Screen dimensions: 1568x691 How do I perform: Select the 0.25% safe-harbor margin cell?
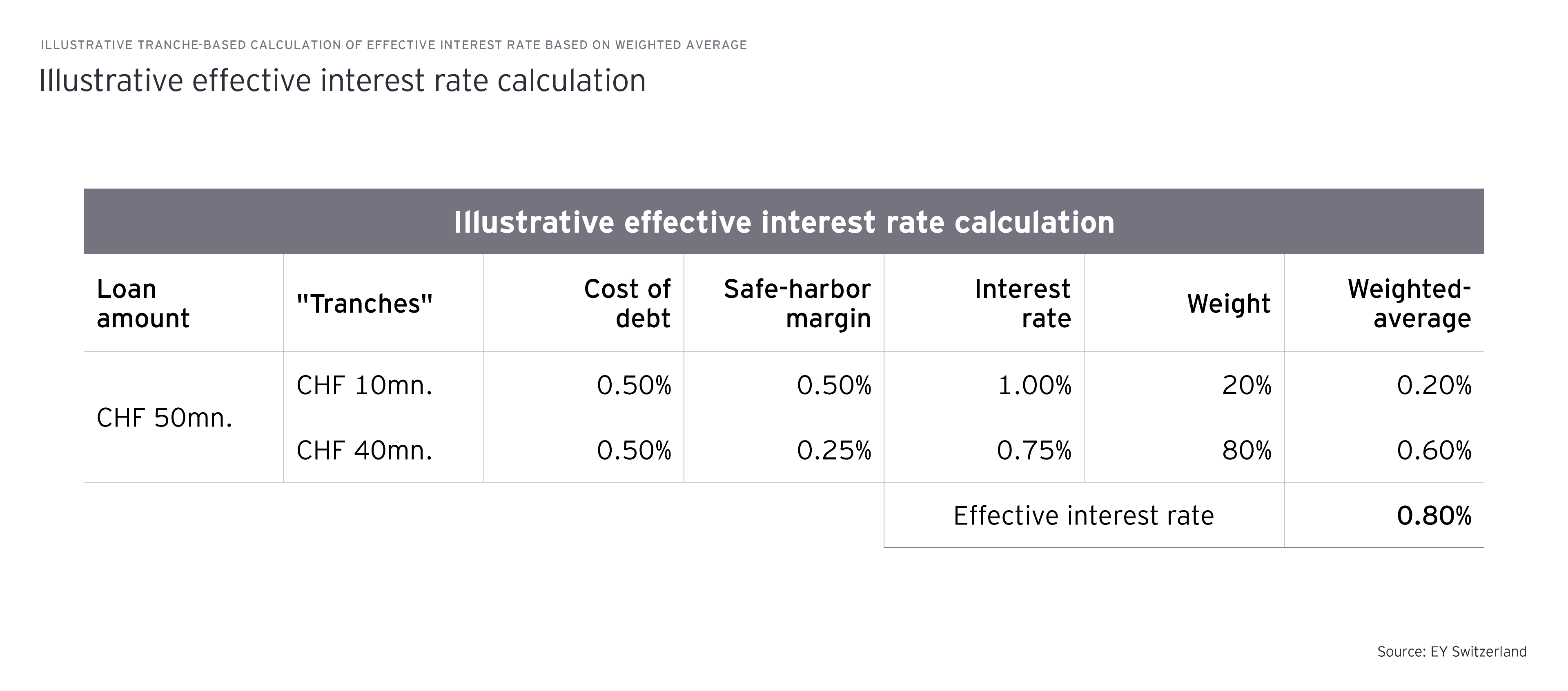tap(834, 451)
